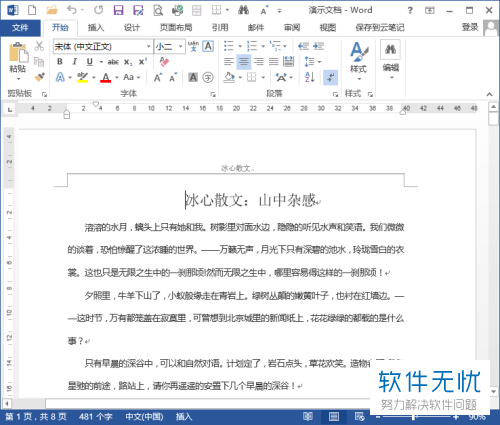500x425 pixels.
Task: Expand bullet list style dropdown
Action: (x=240, y=46)
